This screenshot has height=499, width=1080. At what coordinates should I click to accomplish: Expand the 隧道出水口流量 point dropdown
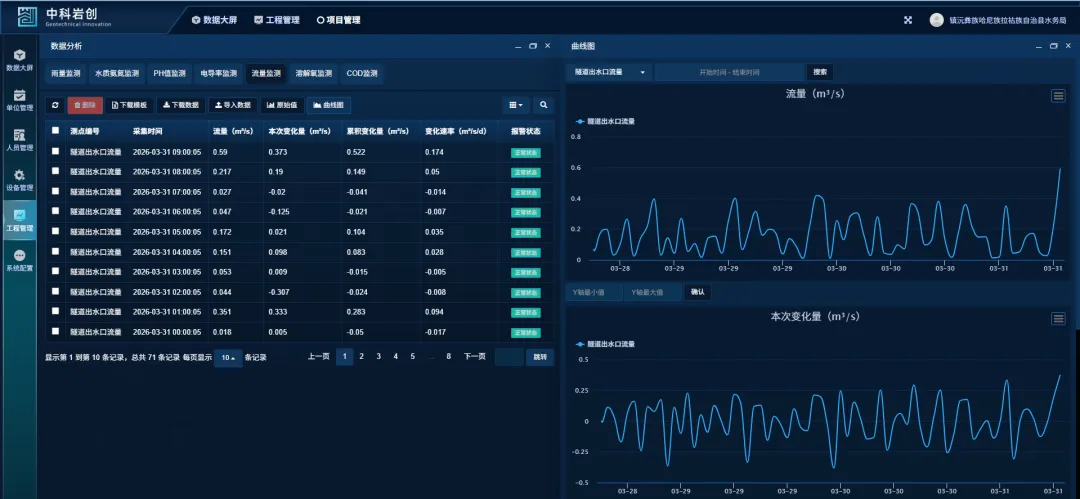tap(609, 72)
